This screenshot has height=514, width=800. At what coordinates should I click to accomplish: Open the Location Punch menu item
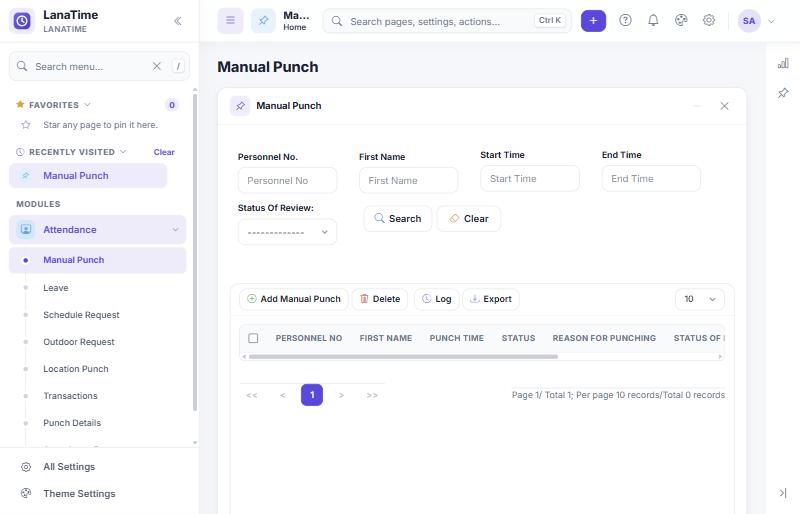point(76,369)
